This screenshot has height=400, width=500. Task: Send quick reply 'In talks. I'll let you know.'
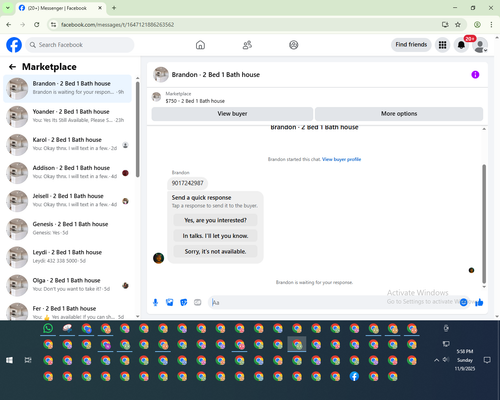point(215,236)
